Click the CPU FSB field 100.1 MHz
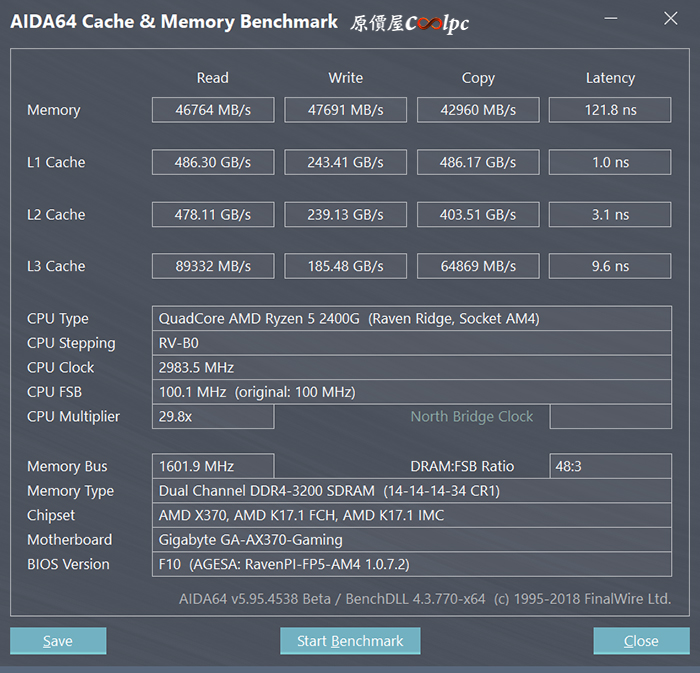700x673 pixels. pos(412,392)
